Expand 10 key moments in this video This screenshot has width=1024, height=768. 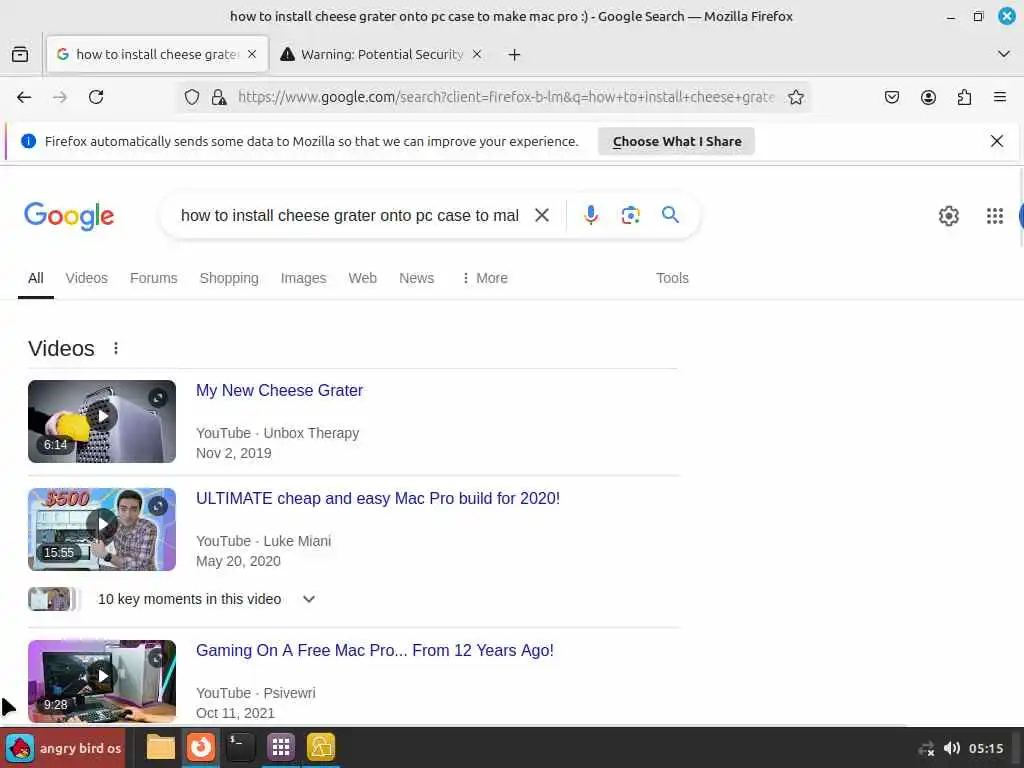[309, 599]
